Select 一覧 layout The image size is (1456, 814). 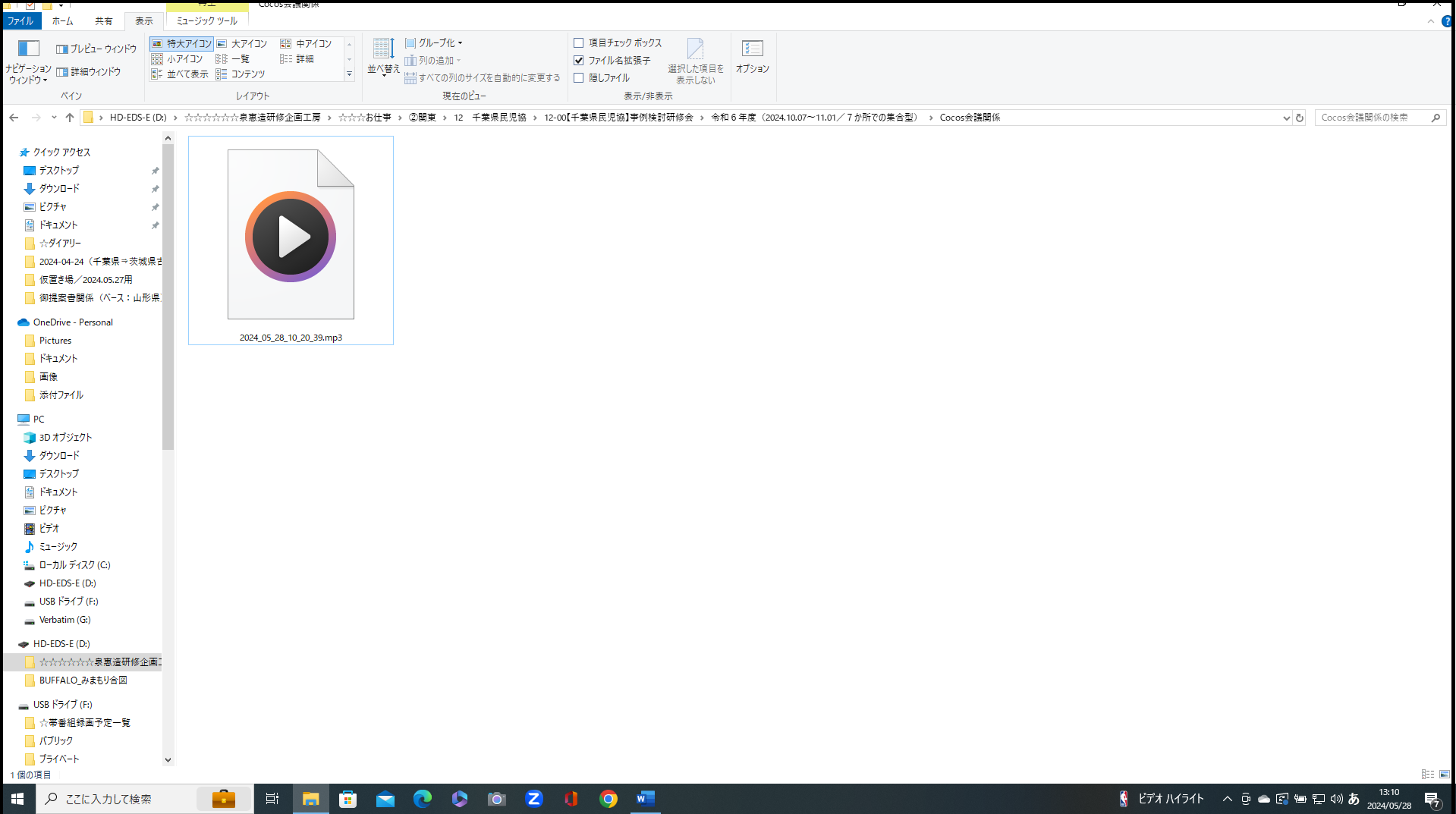[233, 58]
